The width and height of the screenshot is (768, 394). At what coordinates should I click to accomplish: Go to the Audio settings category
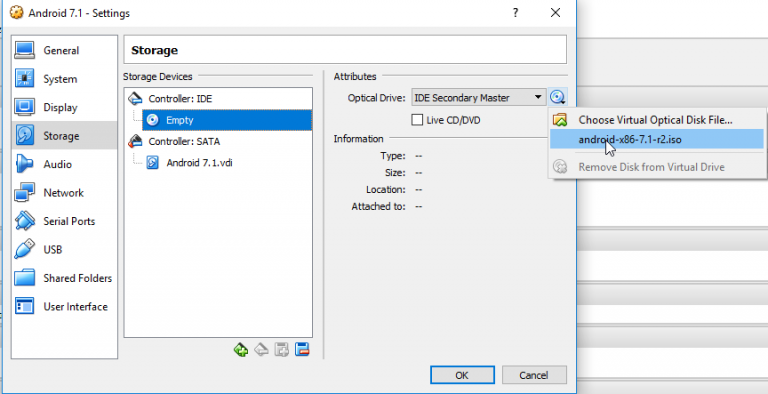pyautogui.click(x=64, y=164)
